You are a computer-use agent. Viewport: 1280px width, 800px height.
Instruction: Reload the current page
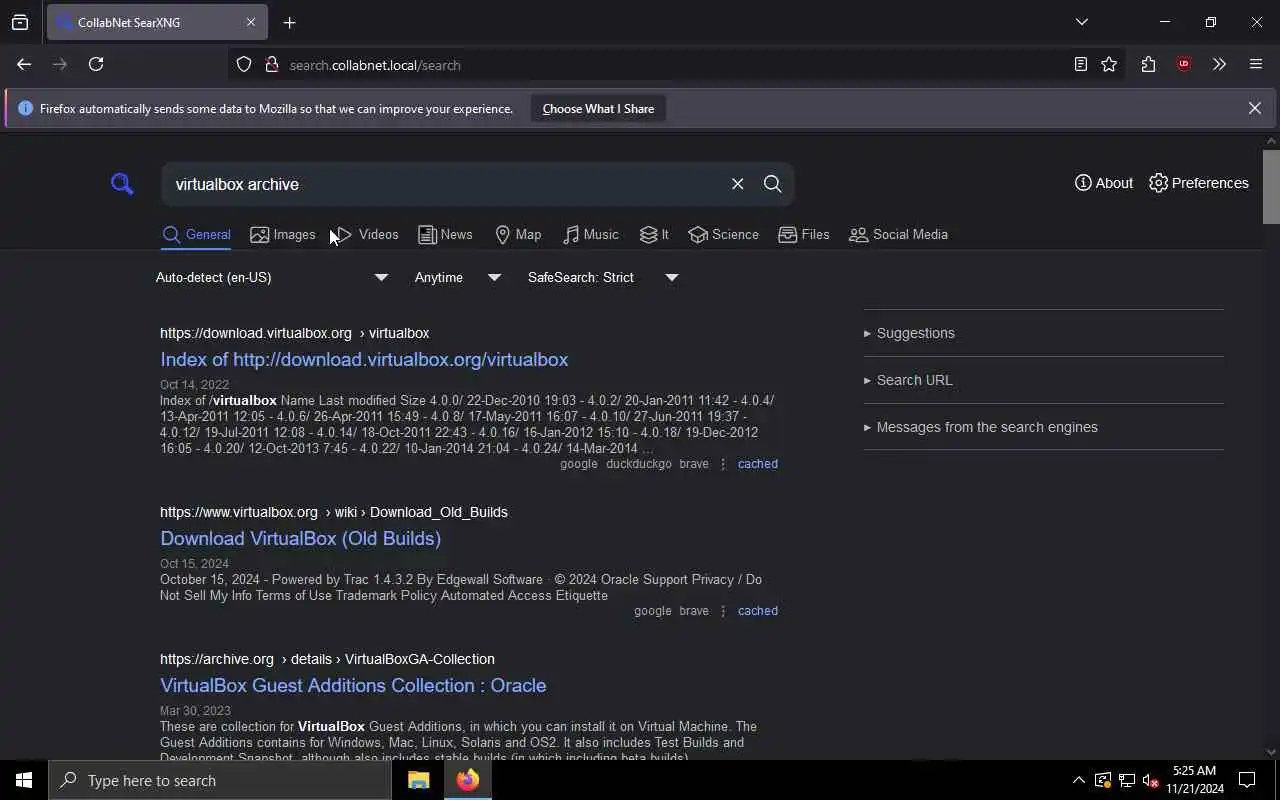[x=96, y=64]
